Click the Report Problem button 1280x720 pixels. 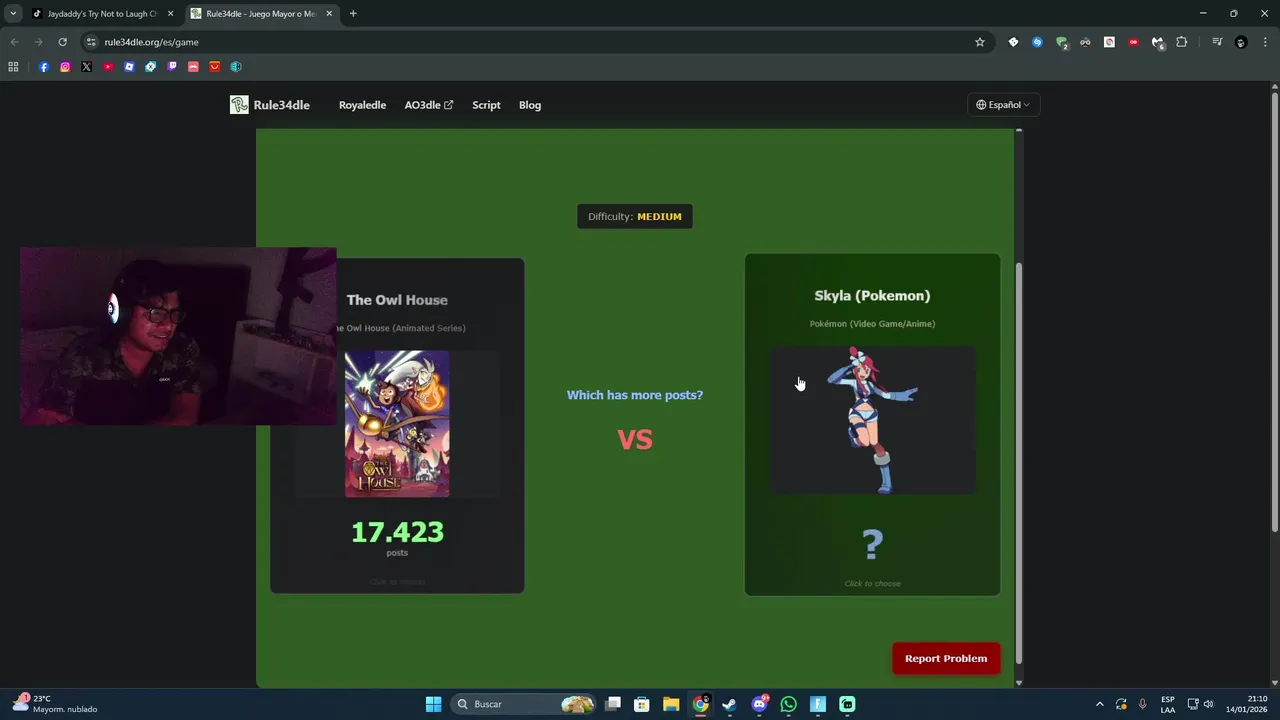[946, 658]
